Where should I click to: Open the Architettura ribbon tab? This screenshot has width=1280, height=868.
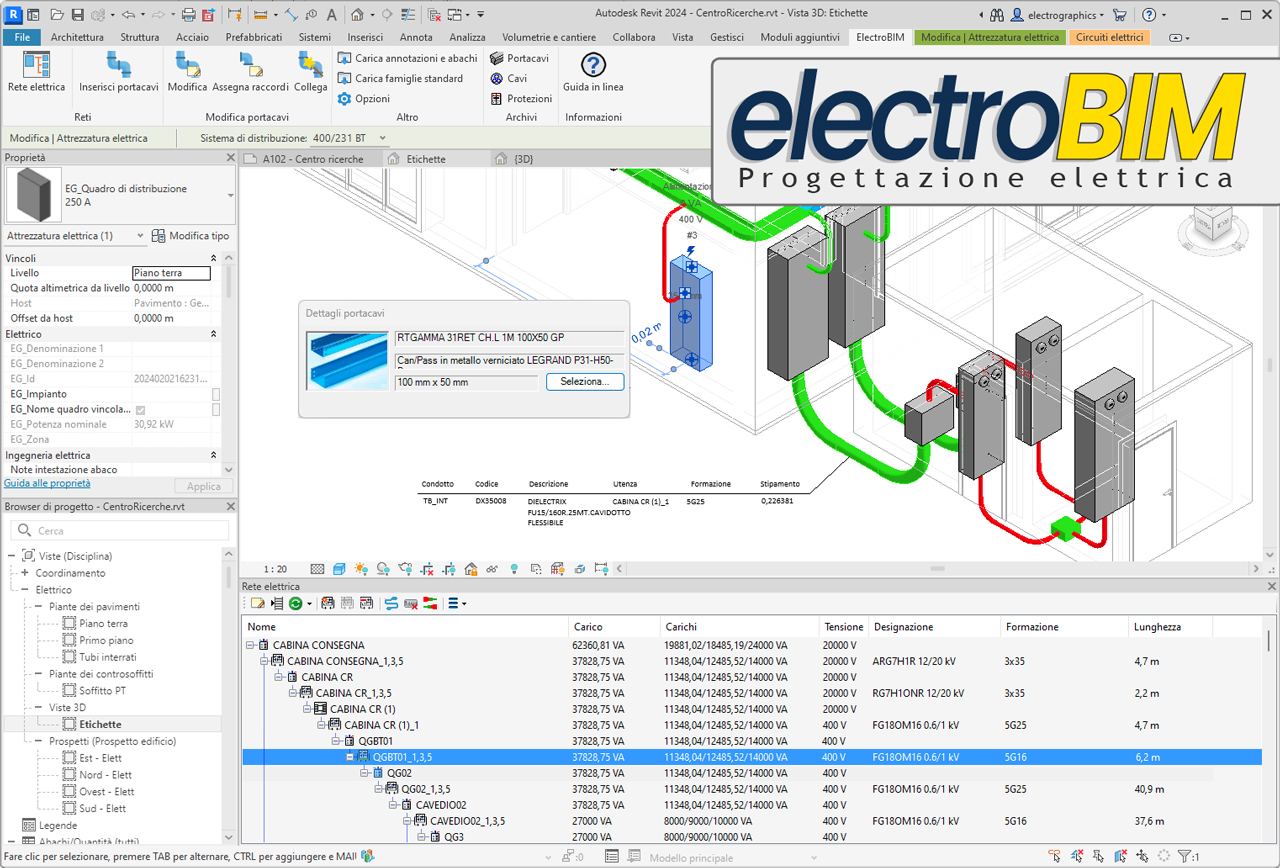77,37
